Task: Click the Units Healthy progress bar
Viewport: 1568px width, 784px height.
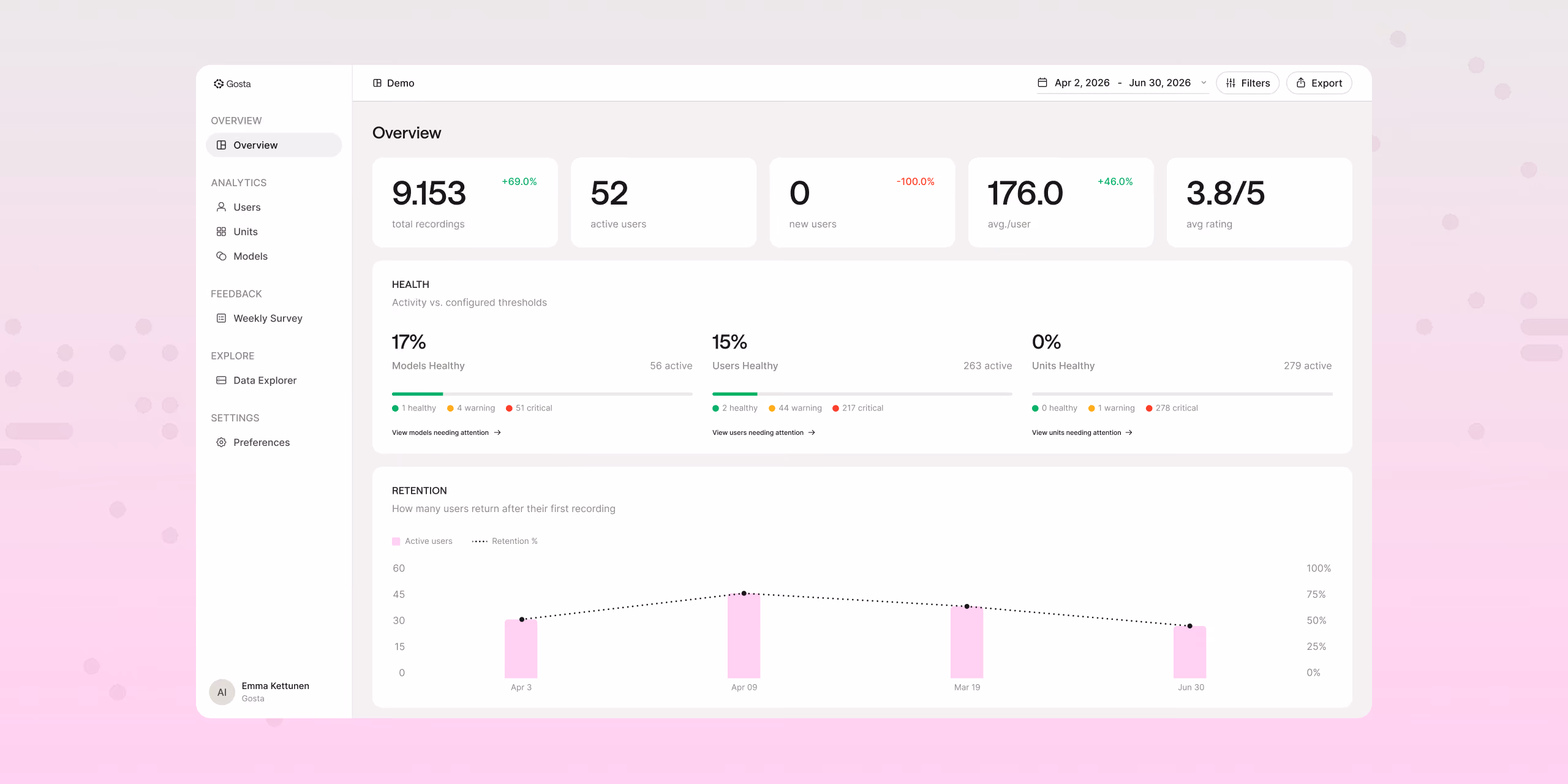Action: click(1182, 394)
